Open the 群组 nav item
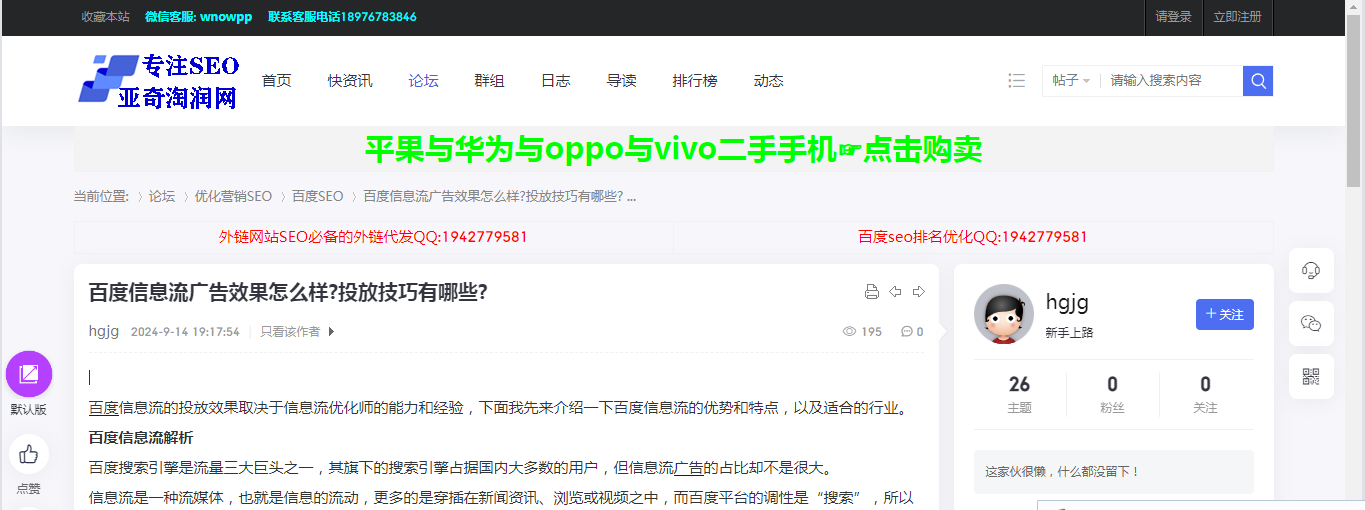This screenshot has height=510, width=1365. coord(490,81)
